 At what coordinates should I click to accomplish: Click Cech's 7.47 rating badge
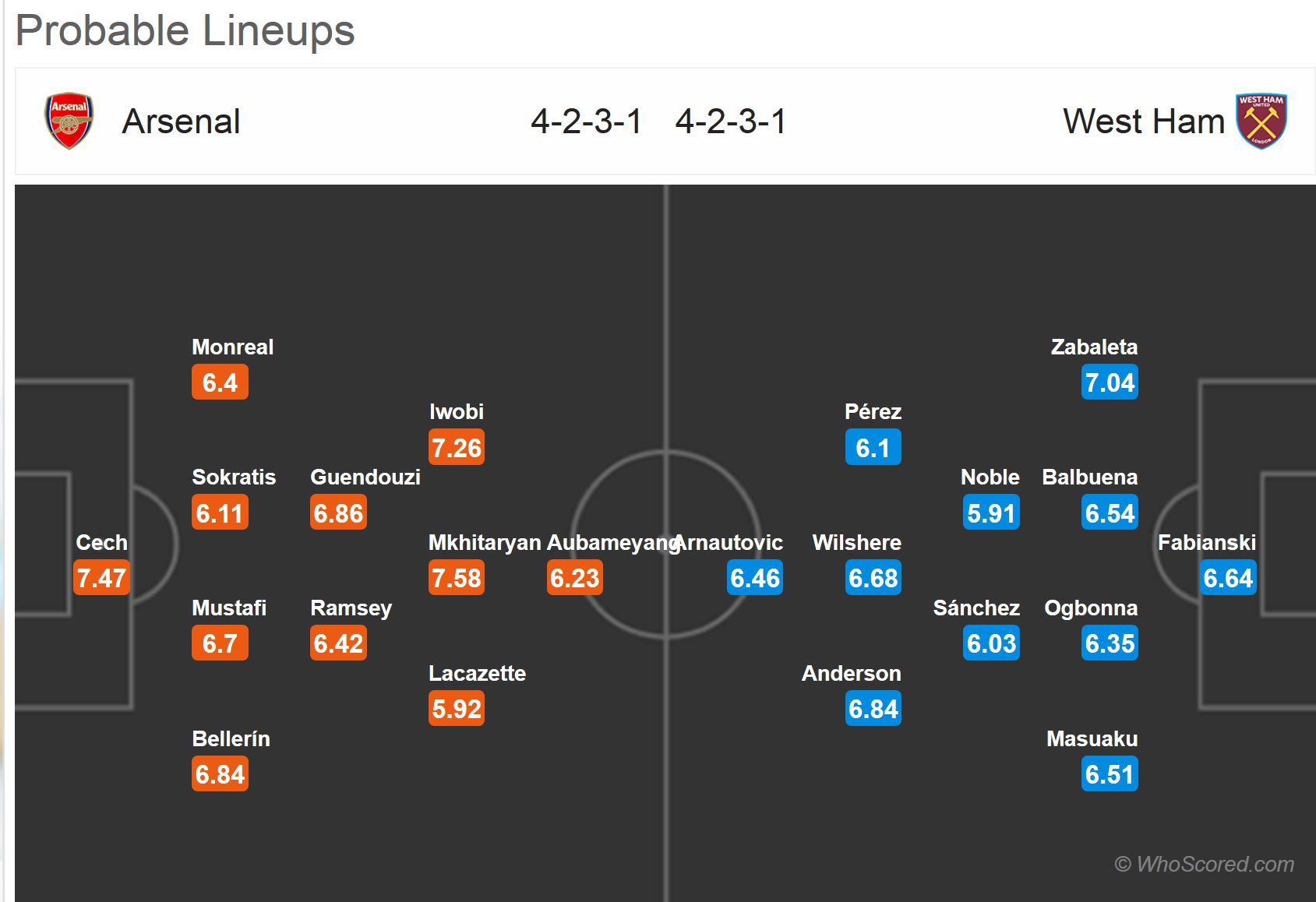(x=101, y=578)
